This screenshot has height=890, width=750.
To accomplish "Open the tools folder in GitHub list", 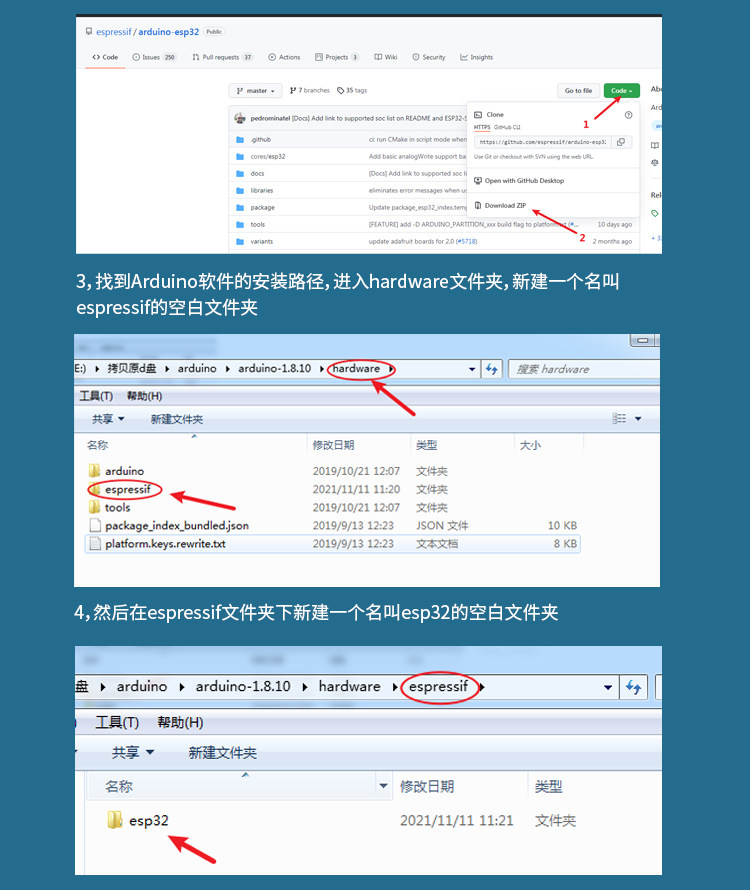I will 258,225.
